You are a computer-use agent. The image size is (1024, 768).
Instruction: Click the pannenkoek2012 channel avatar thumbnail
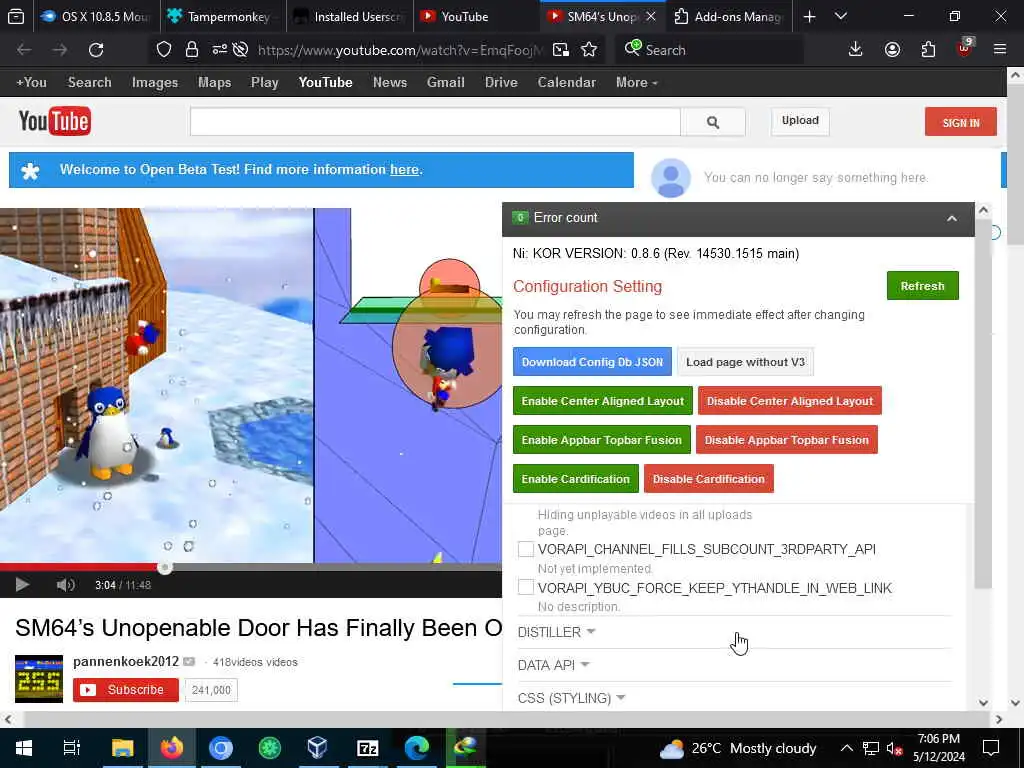pos(39,679)
